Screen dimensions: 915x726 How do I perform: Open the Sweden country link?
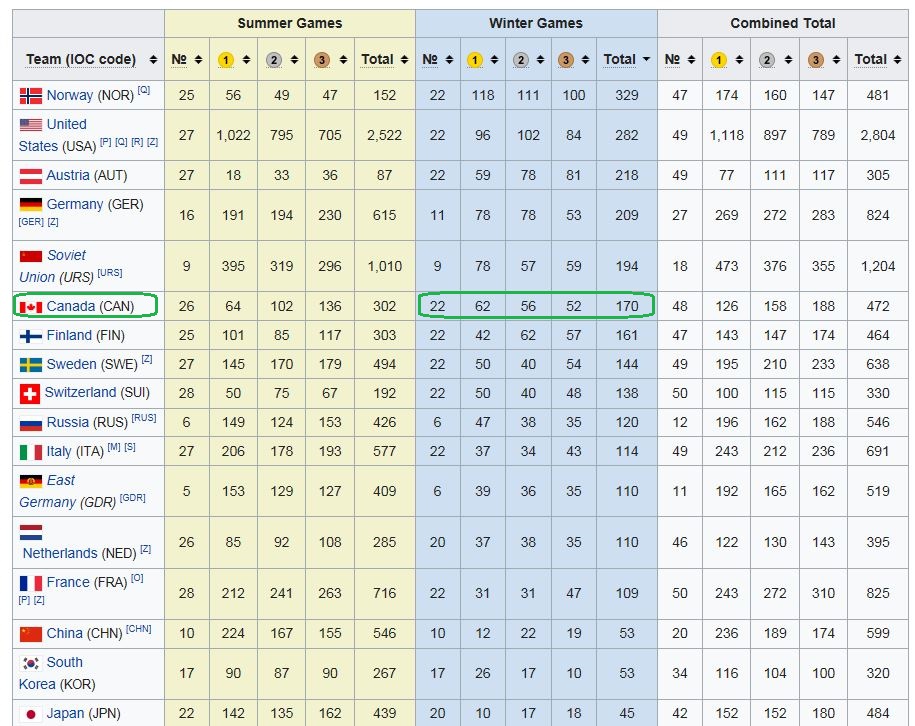pos(72,365)
